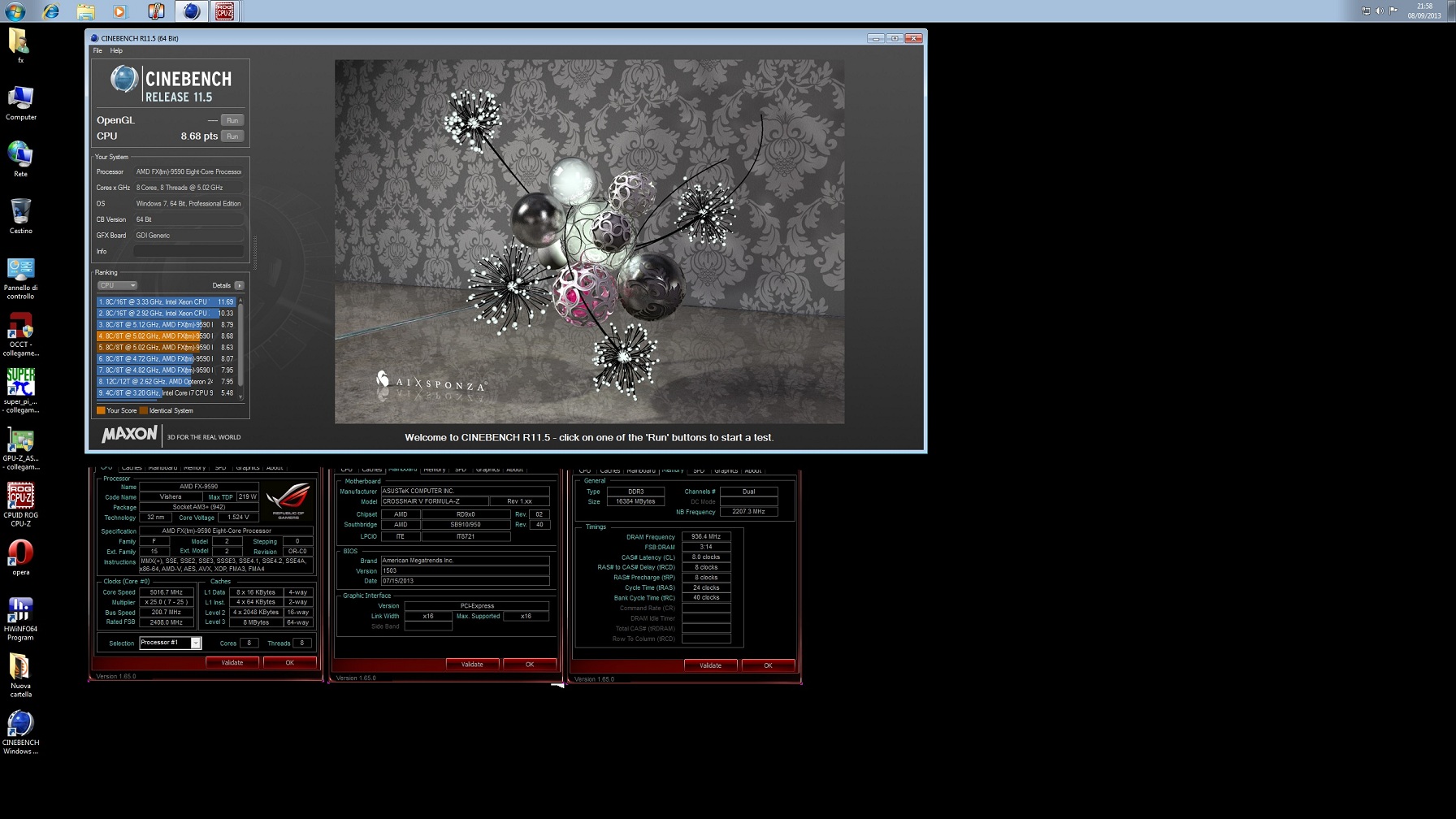Viewport: 1456px width, 819px height.
Task: Click Validate in left CPU-Z window
Action: (232, 663)
